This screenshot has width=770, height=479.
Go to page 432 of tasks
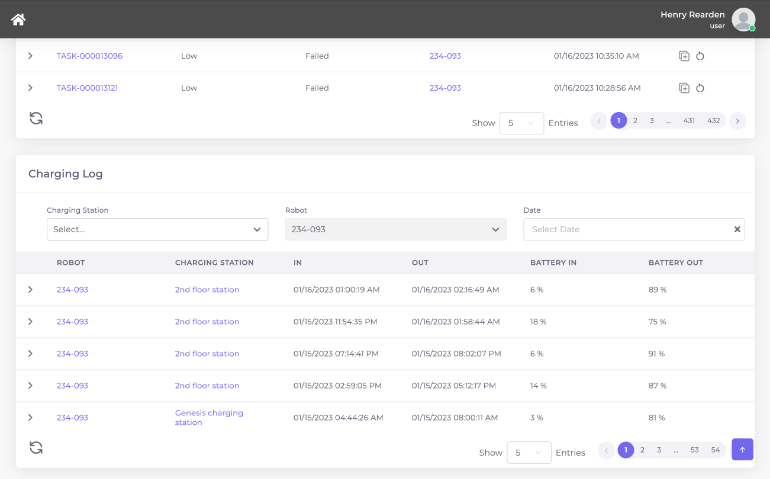pyautogui.click(x=713, y=120)
